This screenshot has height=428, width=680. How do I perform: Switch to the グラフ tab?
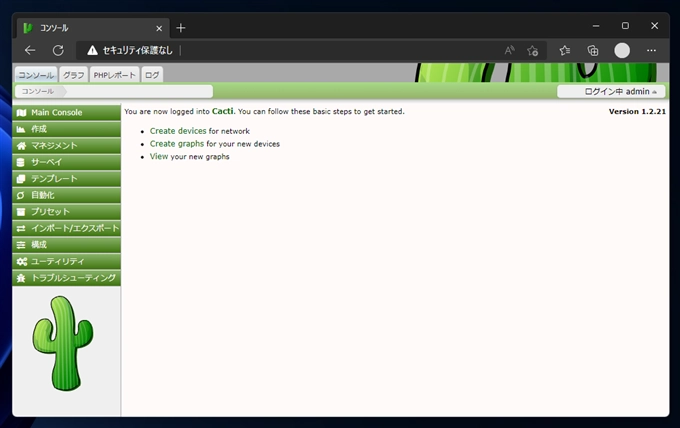pyautogui.click(x=74, y=75)
